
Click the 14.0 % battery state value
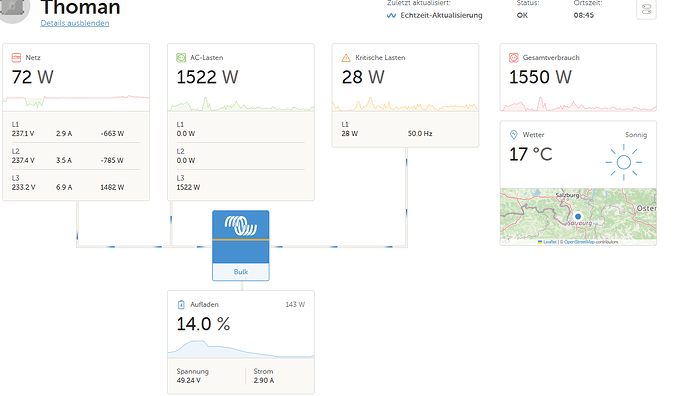point(203,324)
